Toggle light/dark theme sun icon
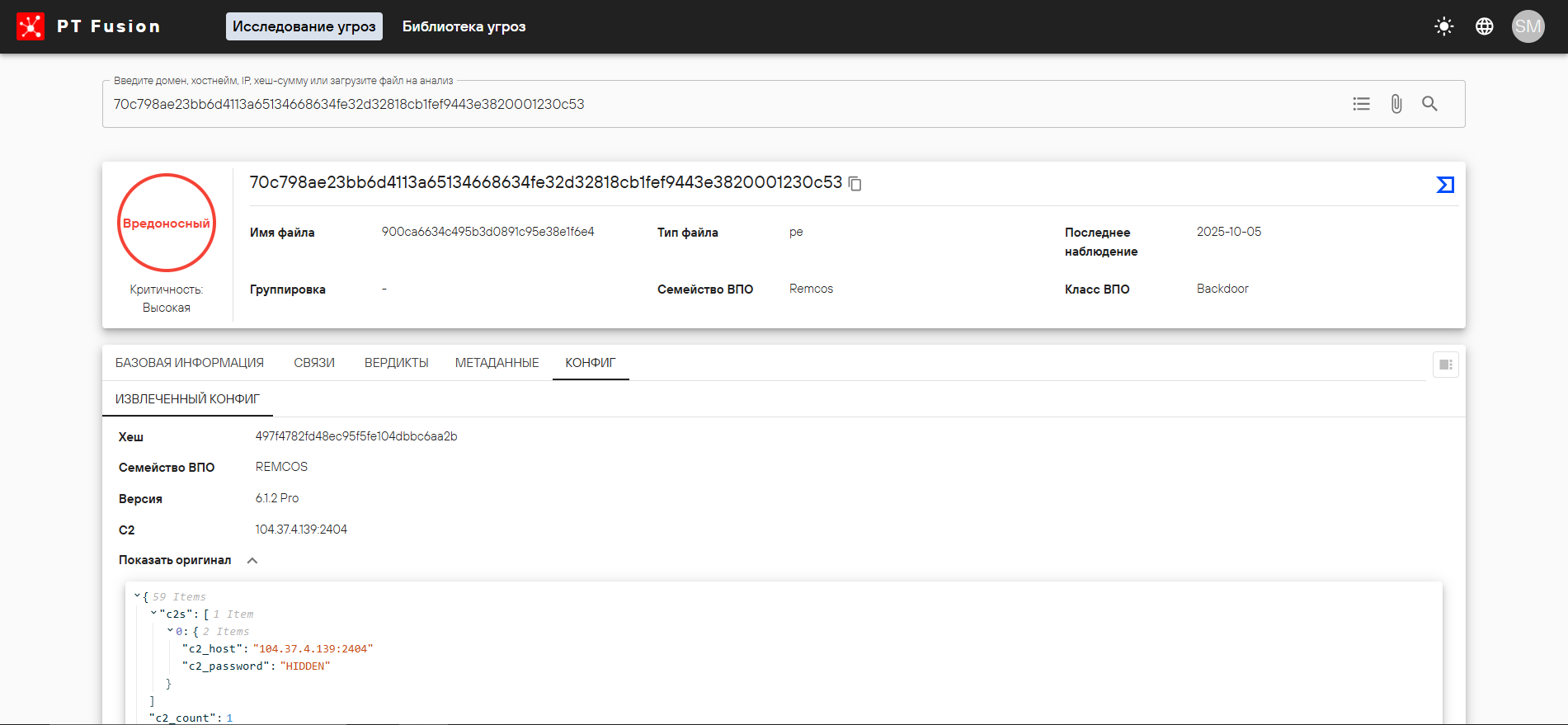The image size is (1568, 725). [x=1443, y=26]
